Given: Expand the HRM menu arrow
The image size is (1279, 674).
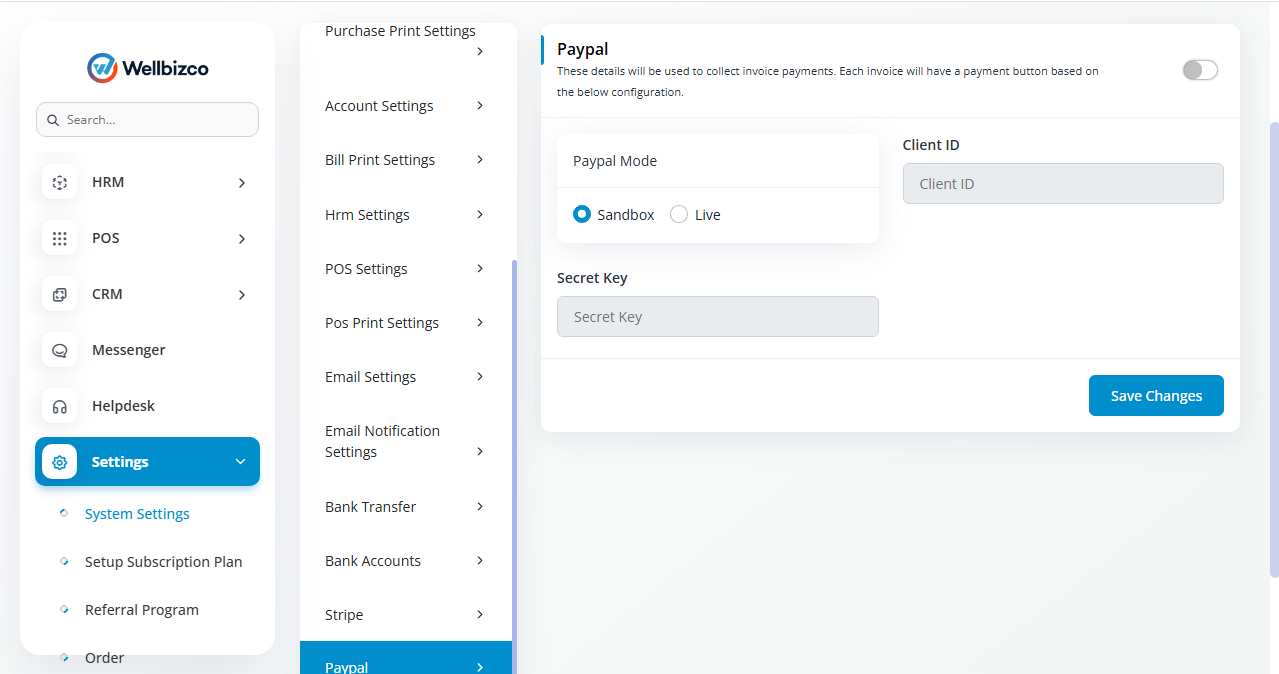Looking at the screenshot, I should click(x=241, y=183).
